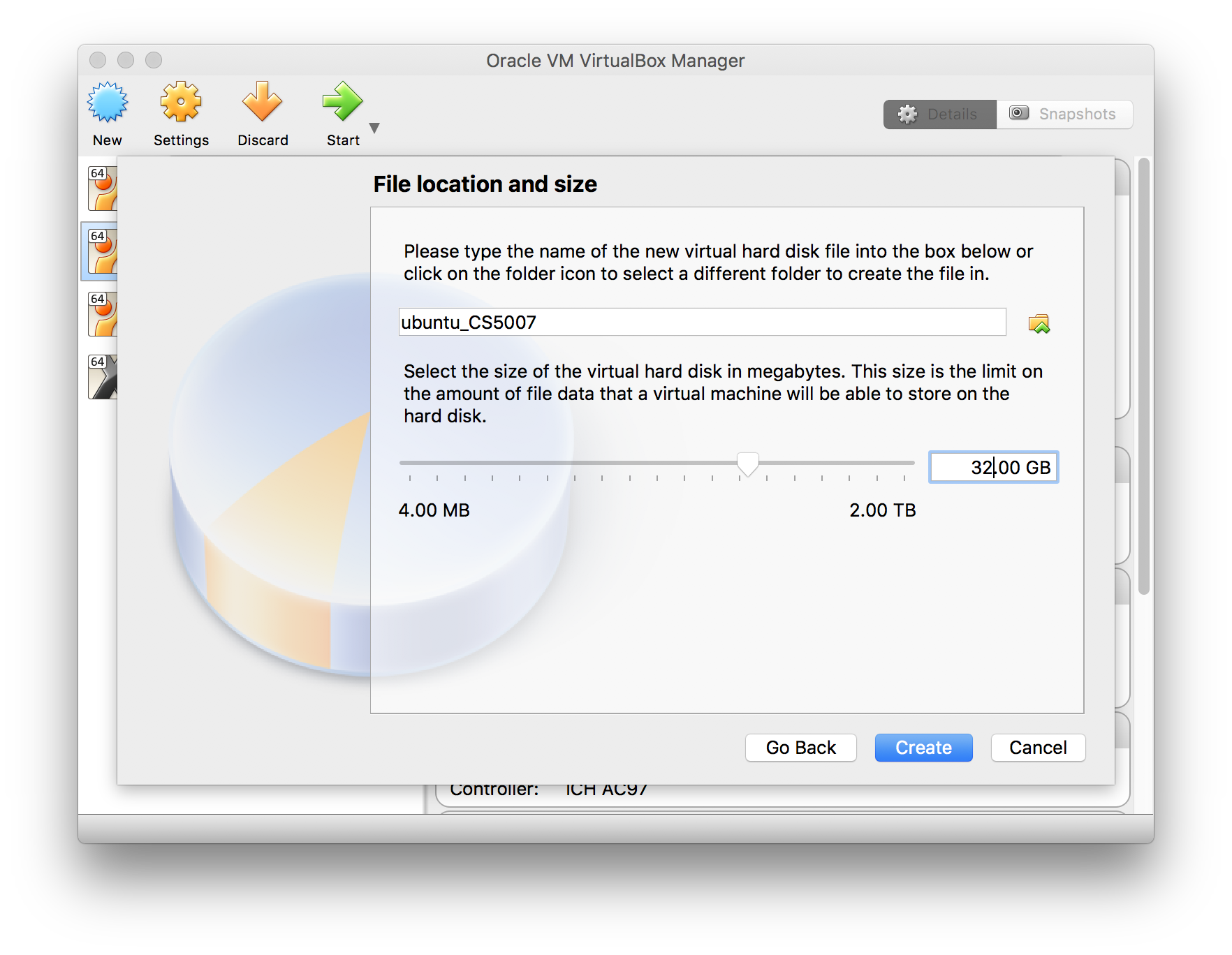The width and height of the screenshot is (1232, 955).
Task: Choose a folder via the folder icon
Action: click(1039, 323)
